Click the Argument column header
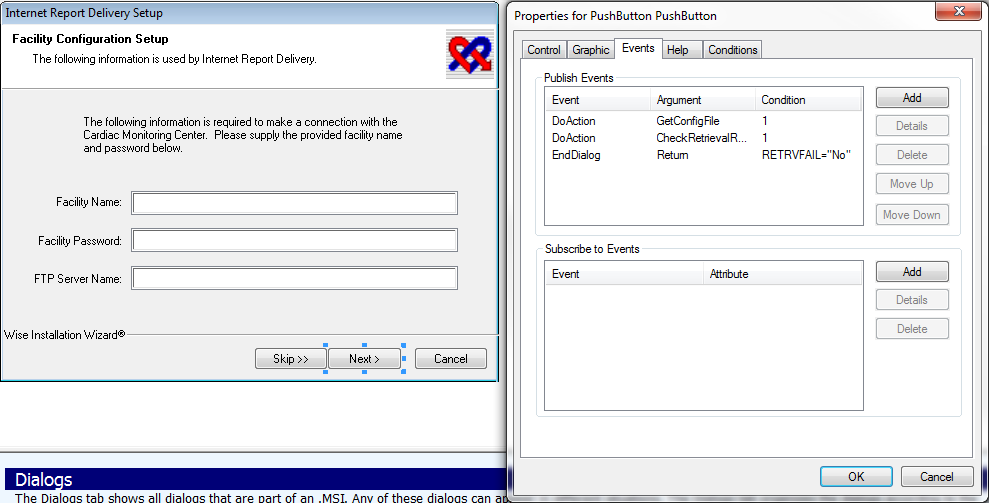 (703, 100)
